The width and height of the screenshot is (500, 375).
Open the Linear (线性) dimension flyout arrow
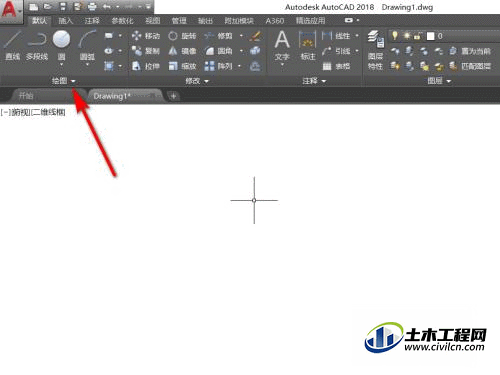point(357,36)
